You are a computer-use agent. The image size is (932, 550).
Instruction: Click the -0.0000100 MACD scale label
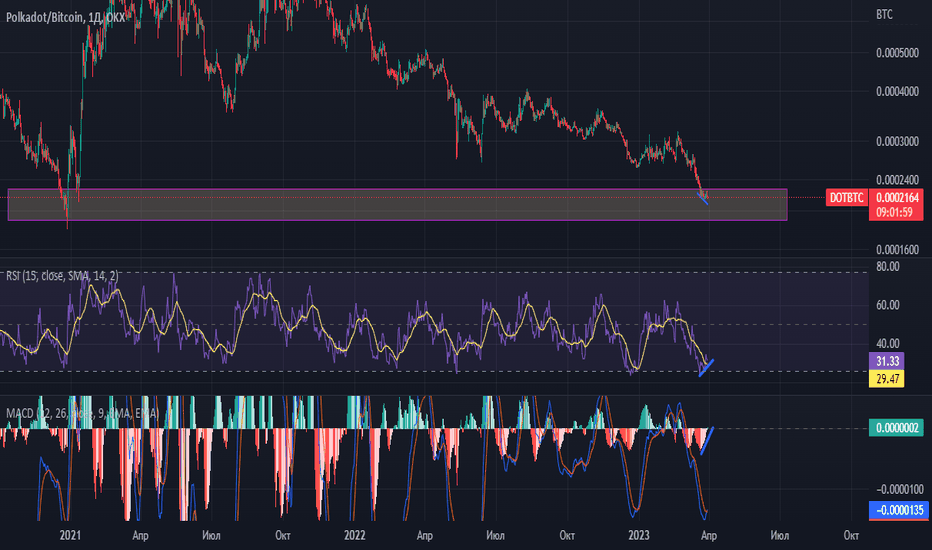tap(900, 489)
